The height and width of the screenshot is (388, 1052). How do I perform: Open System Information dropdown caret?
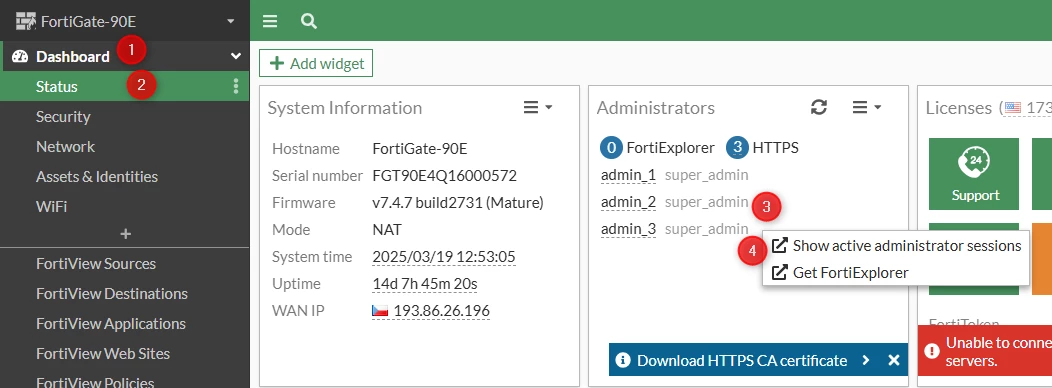pos(549,107)
